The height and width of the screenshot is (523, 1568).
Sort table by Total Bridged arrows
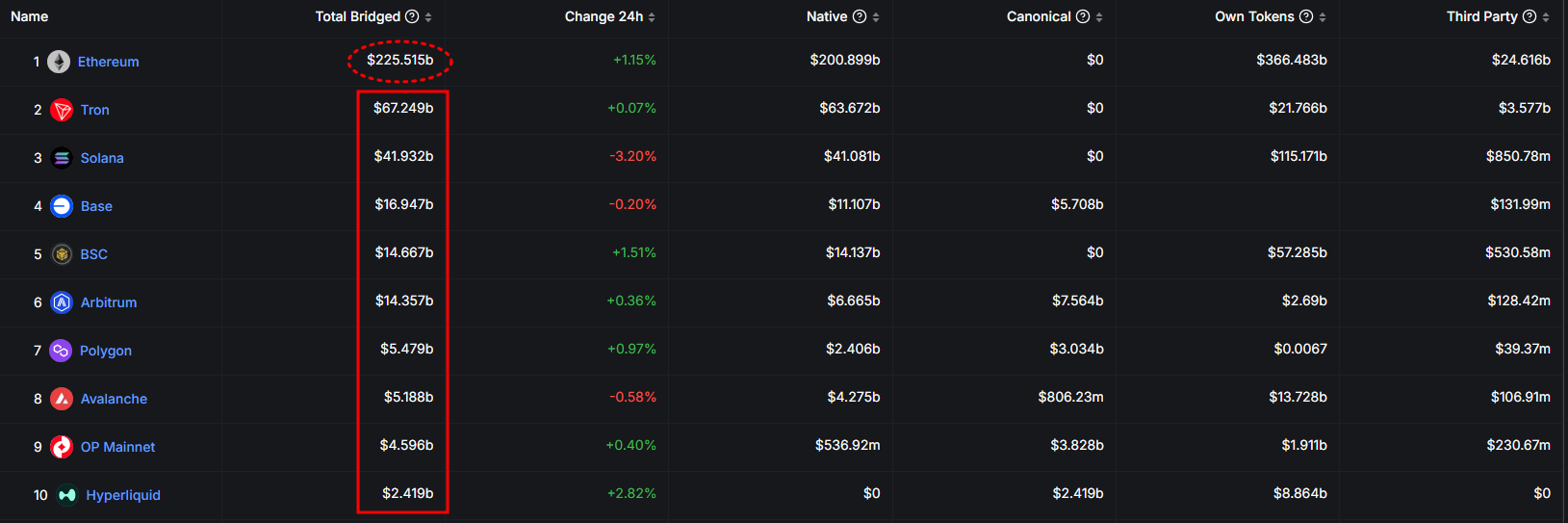click(428, 17)
